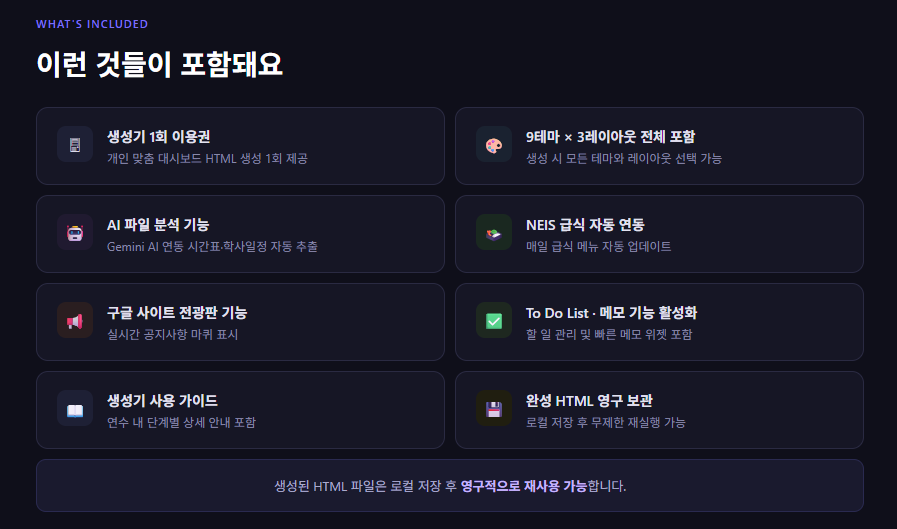
Task: Select the 생성기 1회 이용권 card title
Action: point(158,136)
